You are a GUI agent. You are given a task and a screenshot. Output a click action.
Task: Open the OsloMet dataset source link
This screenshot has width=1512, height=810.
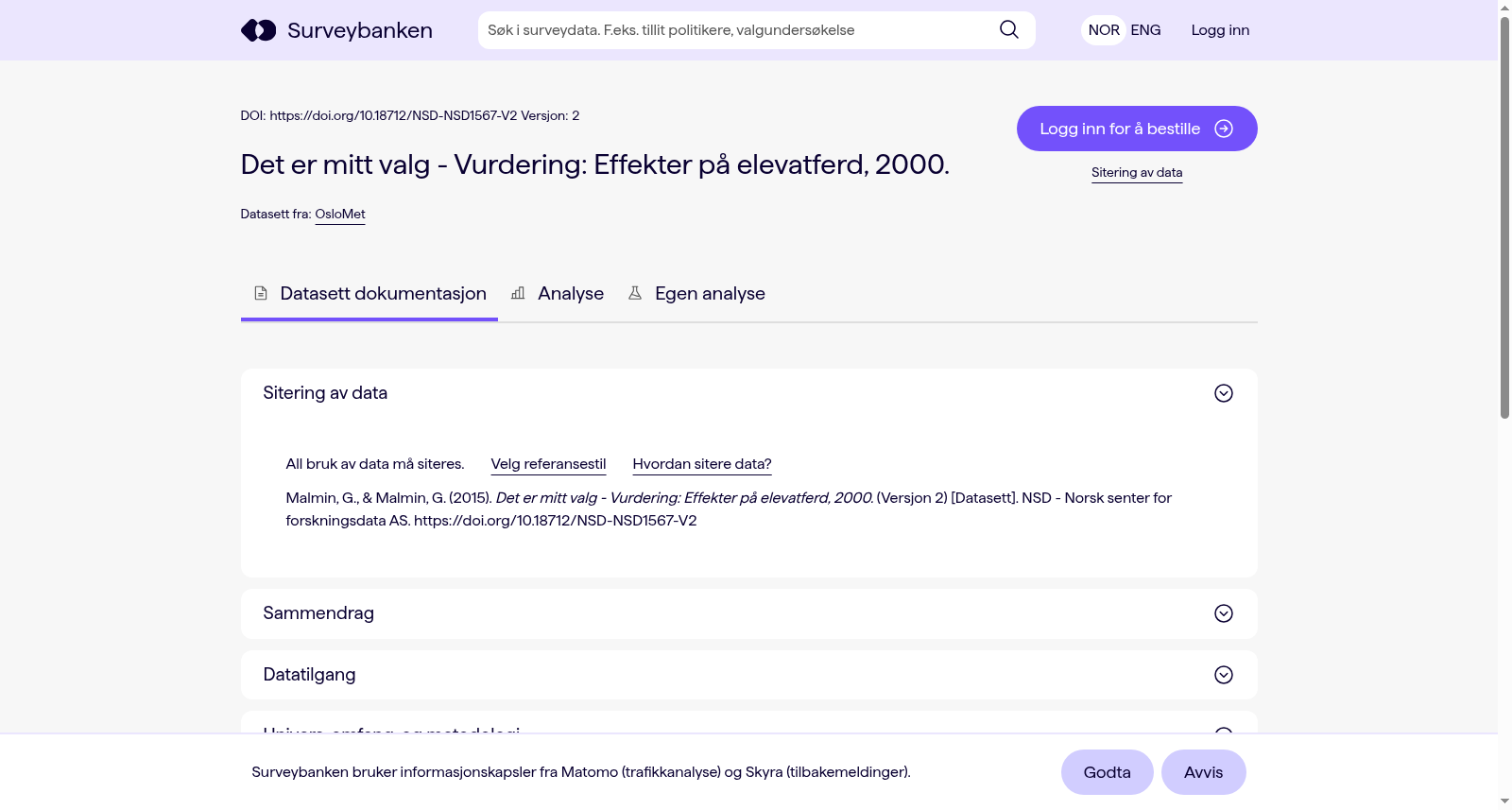(x=340, y=215)
